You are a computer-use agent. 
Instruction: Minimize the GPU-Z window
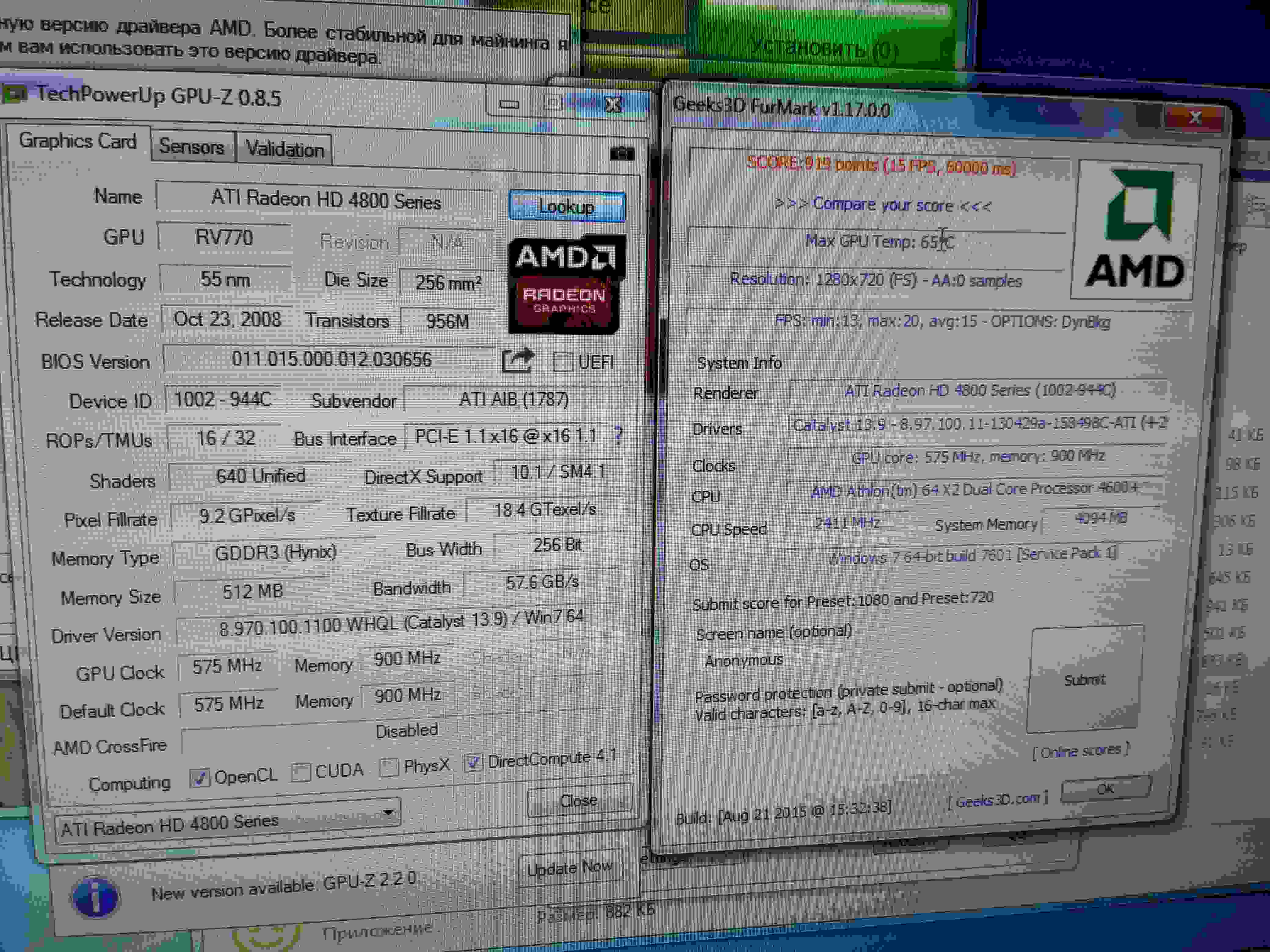tap(509, 104)
